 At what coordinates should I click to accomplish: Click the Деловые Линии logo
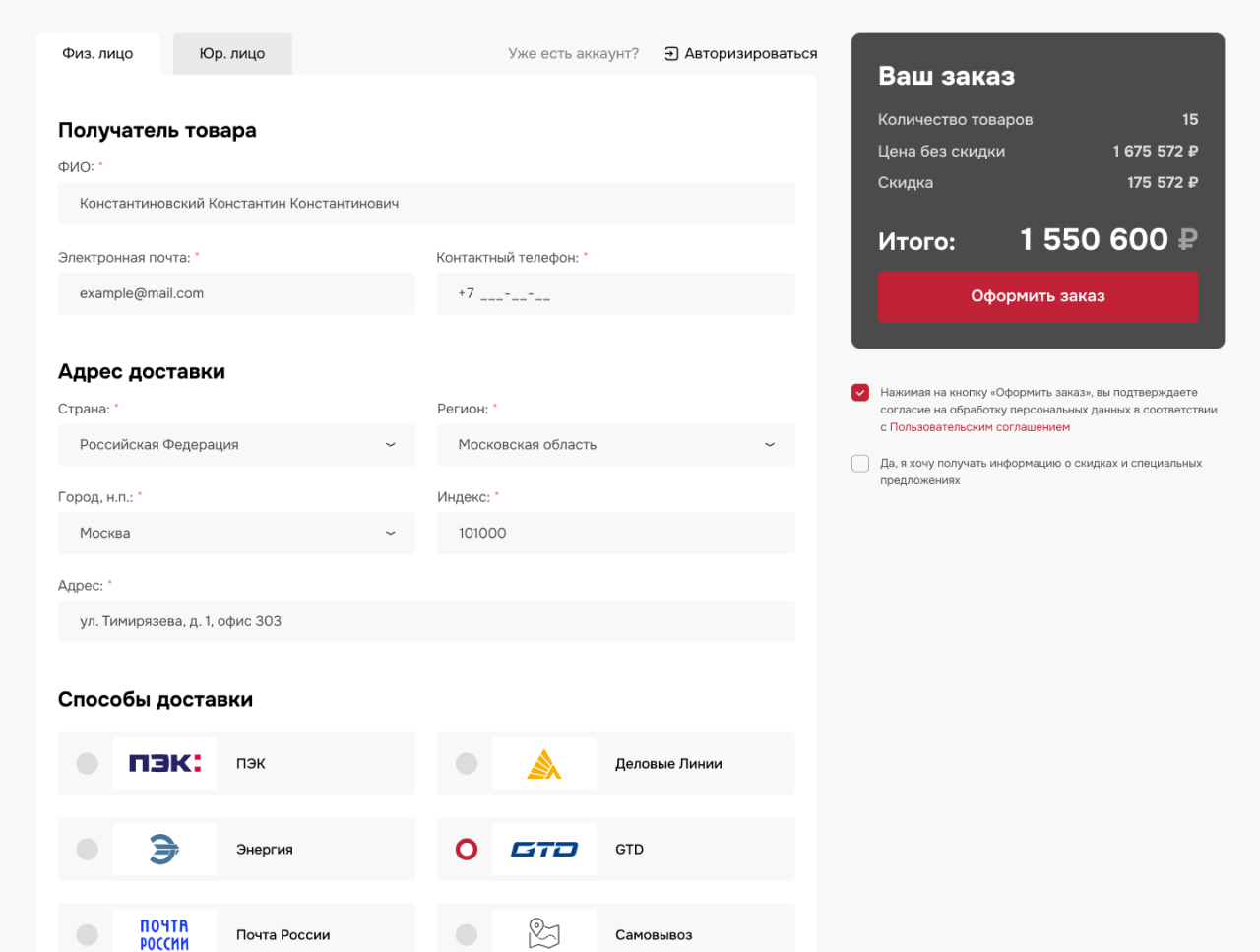click(x=544, y=763)
